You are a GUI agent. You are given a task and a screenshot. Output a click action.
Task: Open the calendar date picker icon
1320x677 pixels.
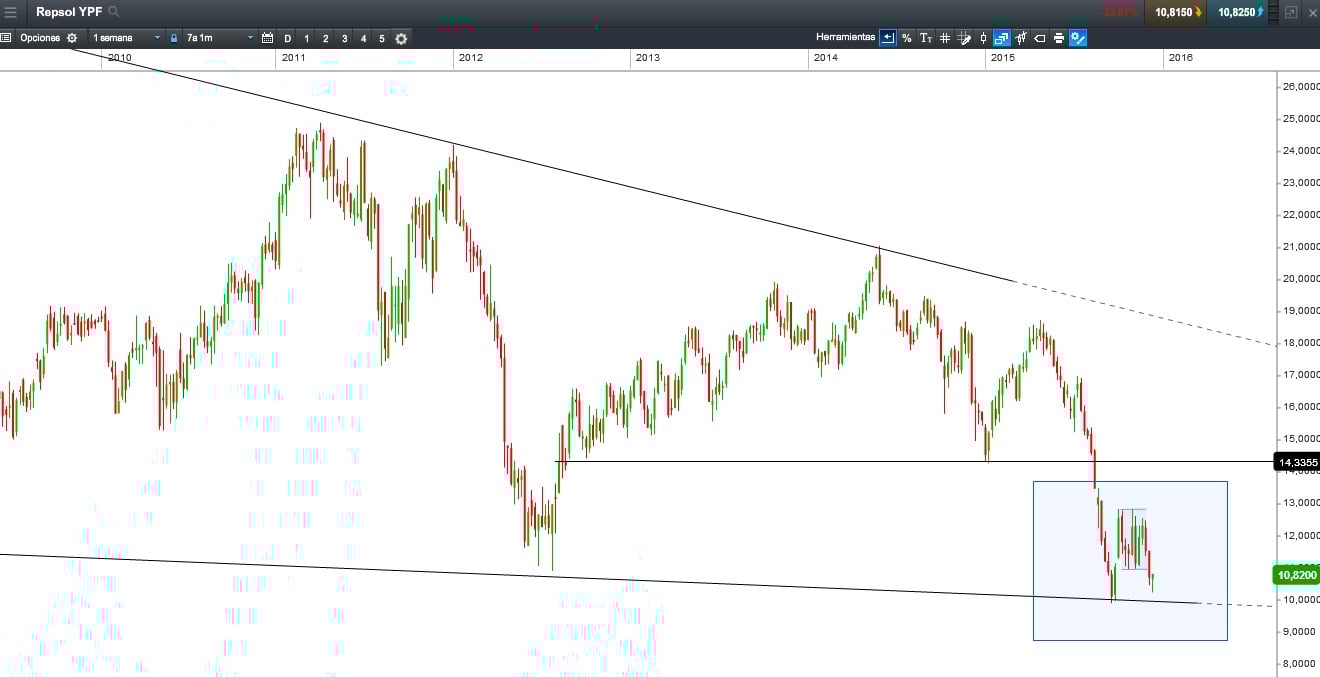pos(267,38)
